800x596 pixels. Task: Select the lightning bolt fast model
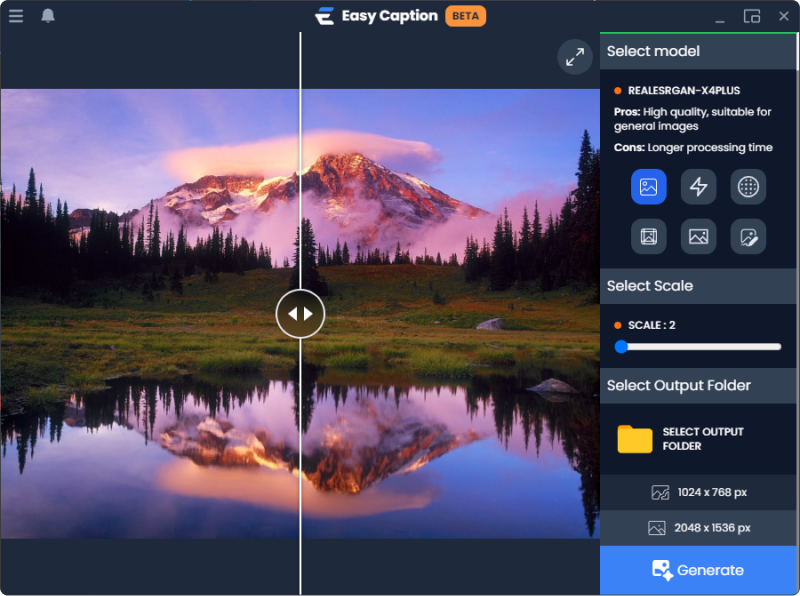coord(698,187)
